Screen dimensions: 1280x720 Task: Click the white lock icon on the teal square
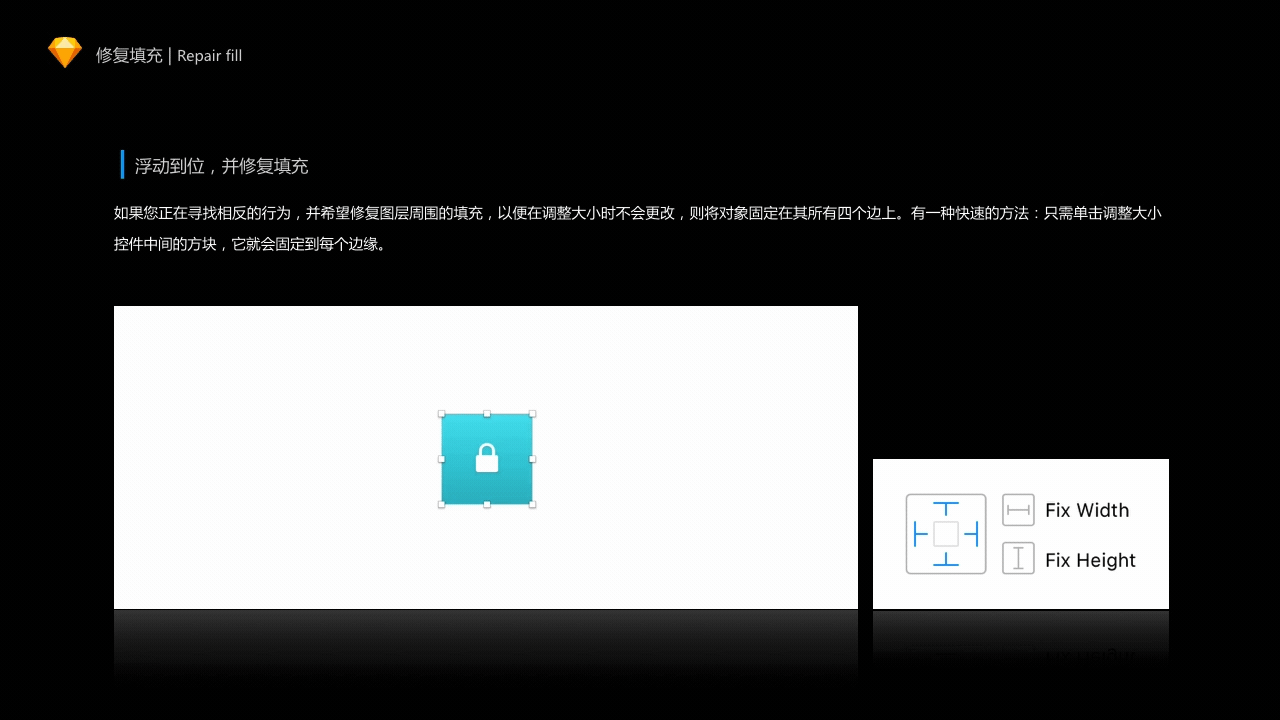(x=487, y=459)
